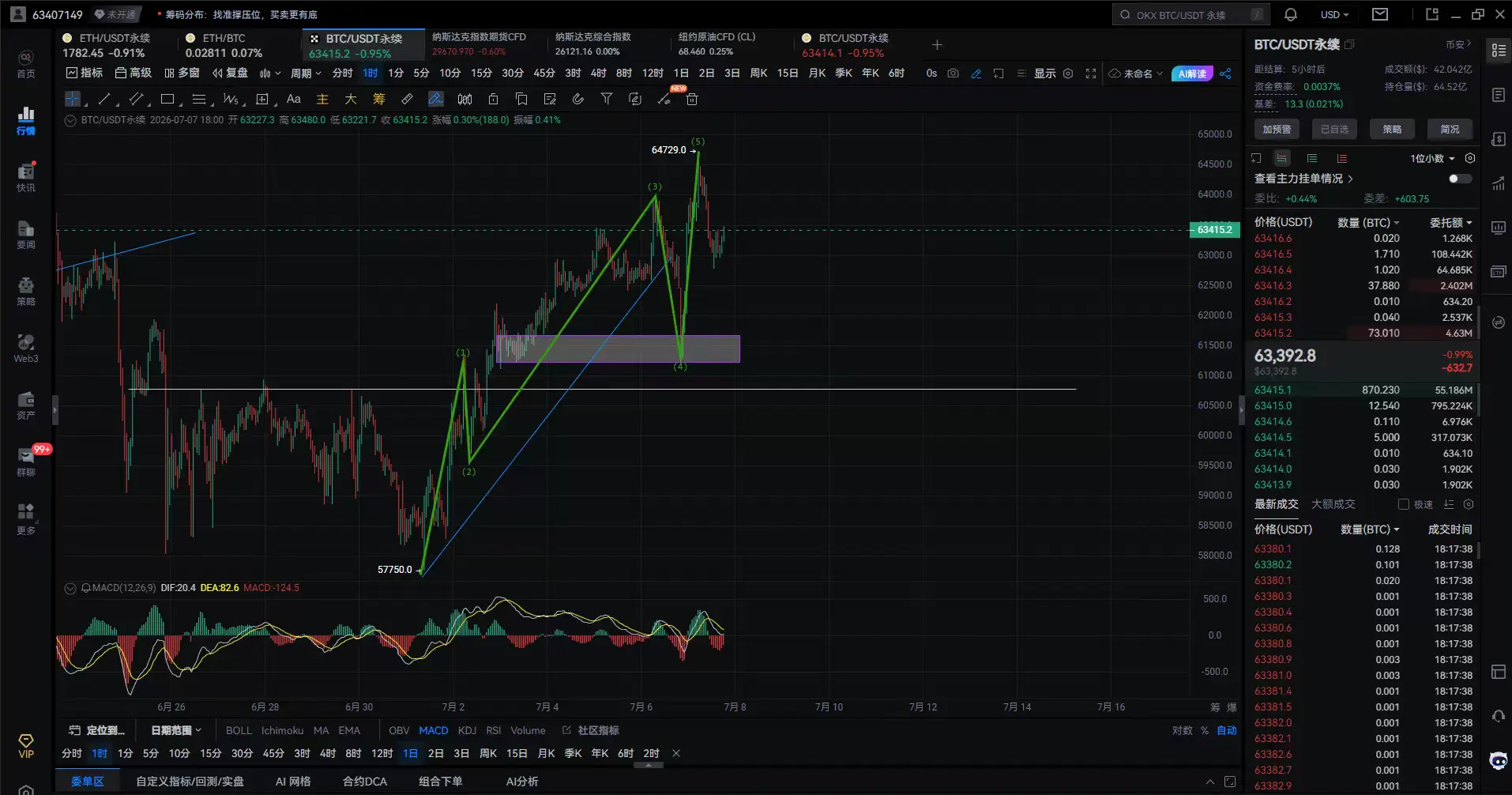Screen dimensions: 1512x795
Task: Toggle 对数 log scale on price axis
Action: tap(1183, 730)
